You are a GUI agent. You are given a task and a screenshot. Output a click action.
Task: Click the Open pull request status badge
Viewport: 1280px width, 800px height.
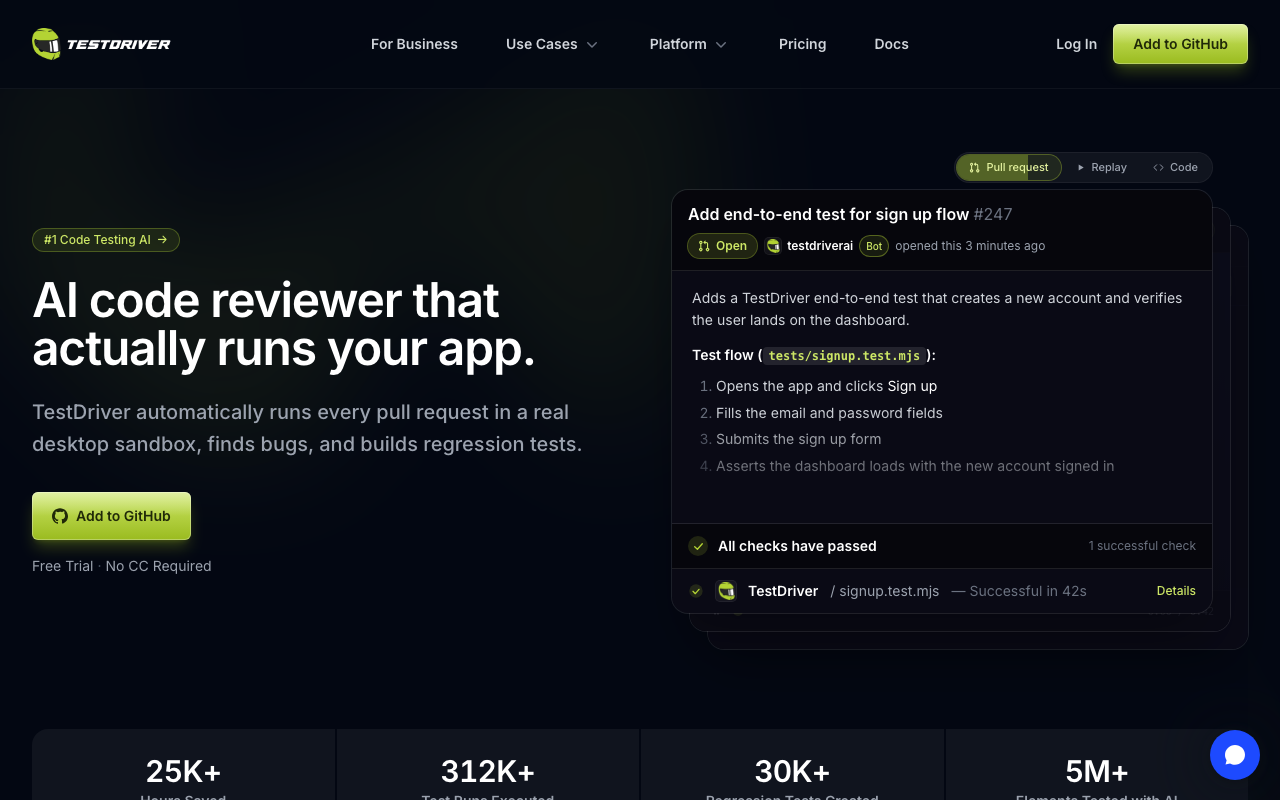pyautogui.click(x=722, y=246)
